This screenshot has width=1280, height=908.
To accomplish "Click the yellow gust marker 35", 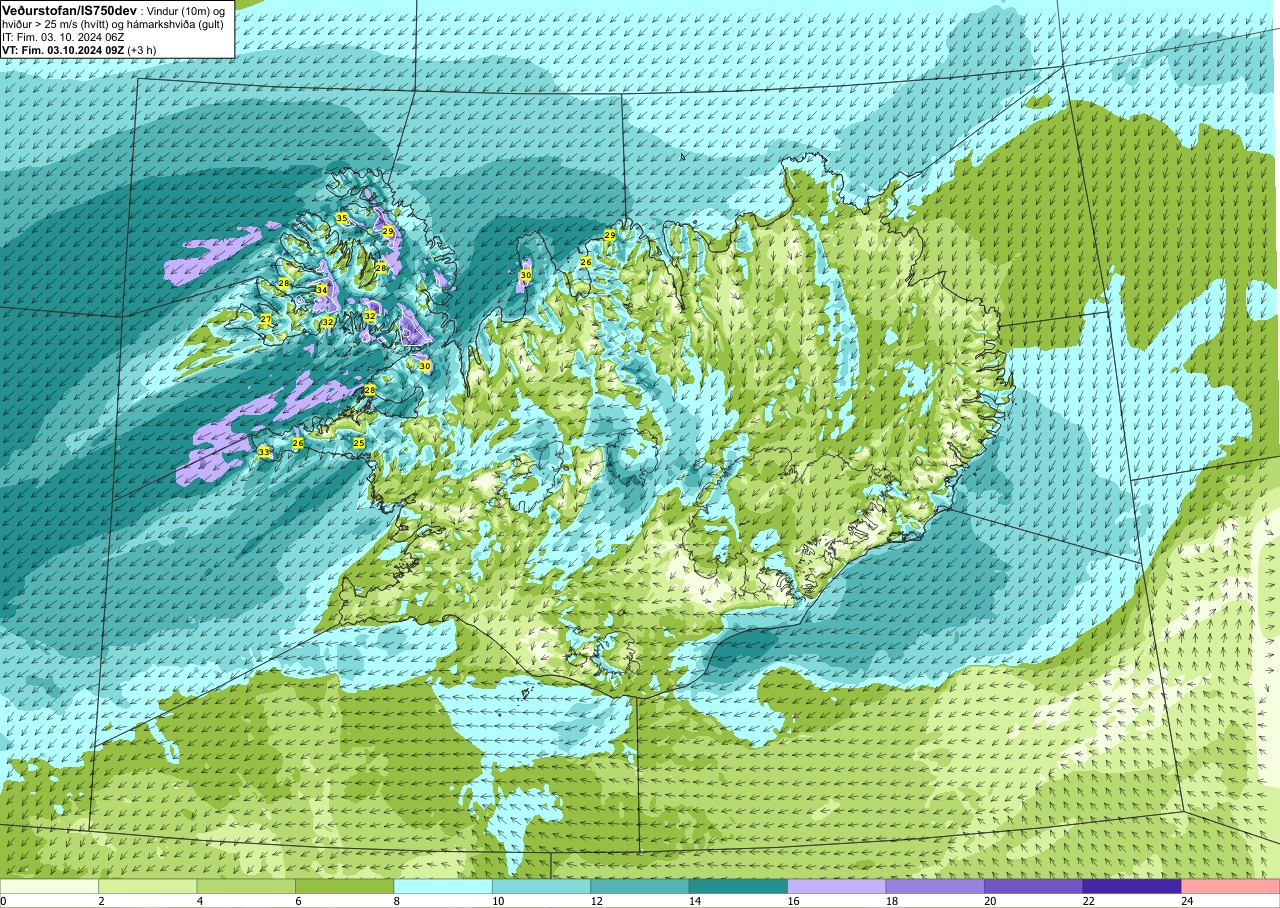I will 342,218.
